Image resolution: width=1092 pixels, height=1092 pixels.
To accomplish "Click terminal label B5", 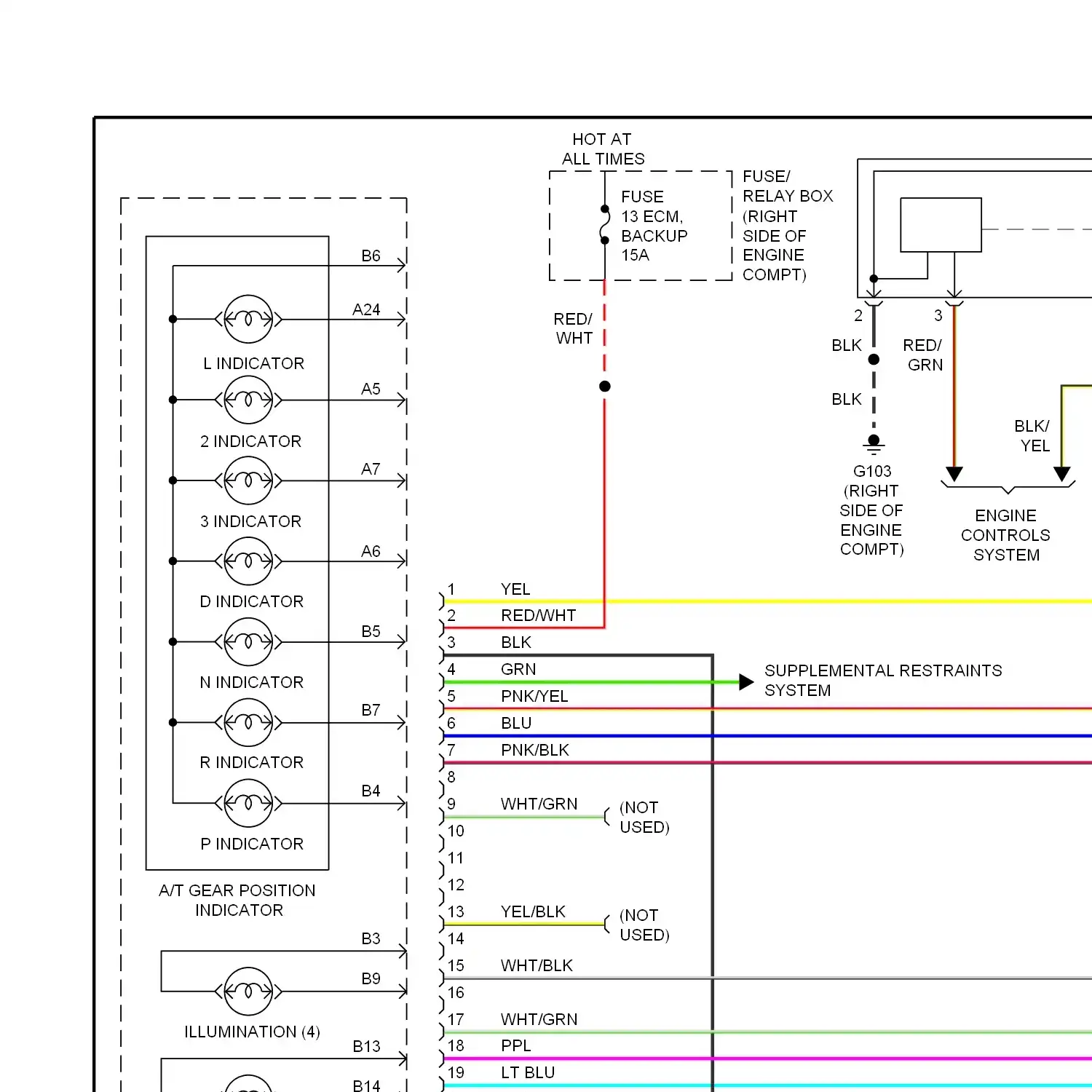I will click(371, 631).
